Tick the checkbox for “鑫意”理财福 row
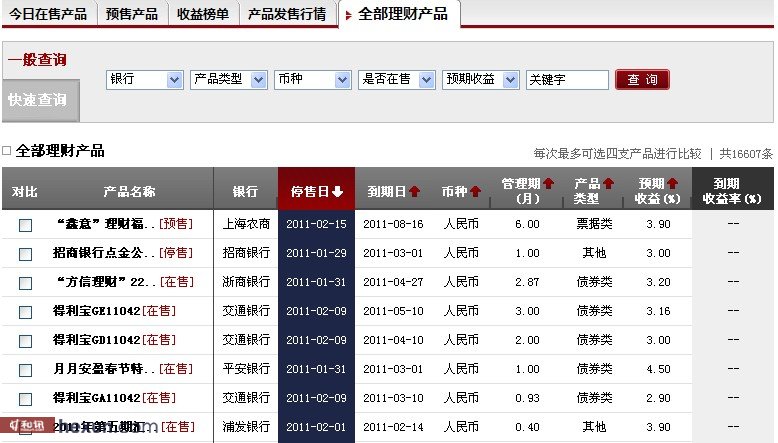 (25, 225)
